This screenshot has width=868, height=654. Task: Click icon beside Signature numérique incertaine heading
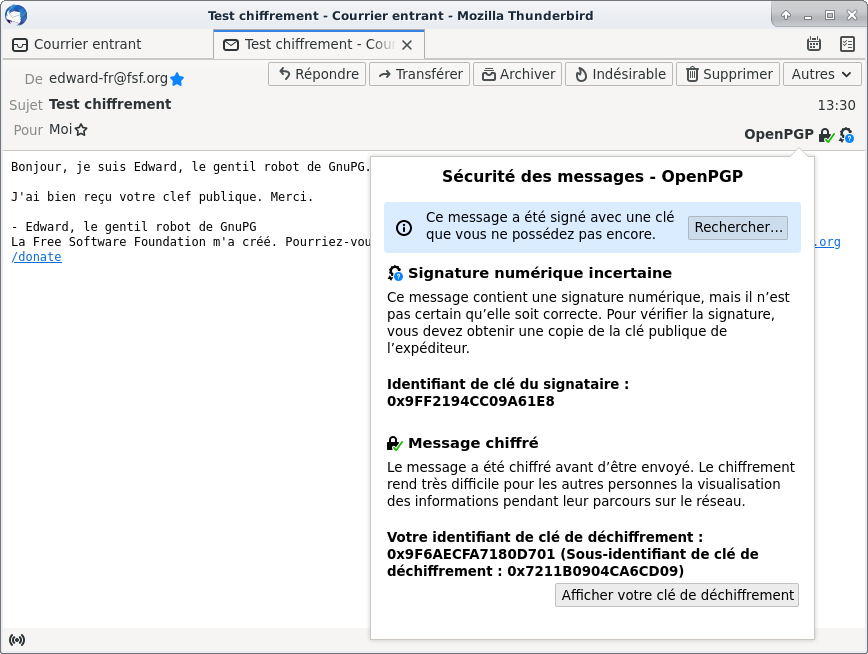[x=395, y=273]
